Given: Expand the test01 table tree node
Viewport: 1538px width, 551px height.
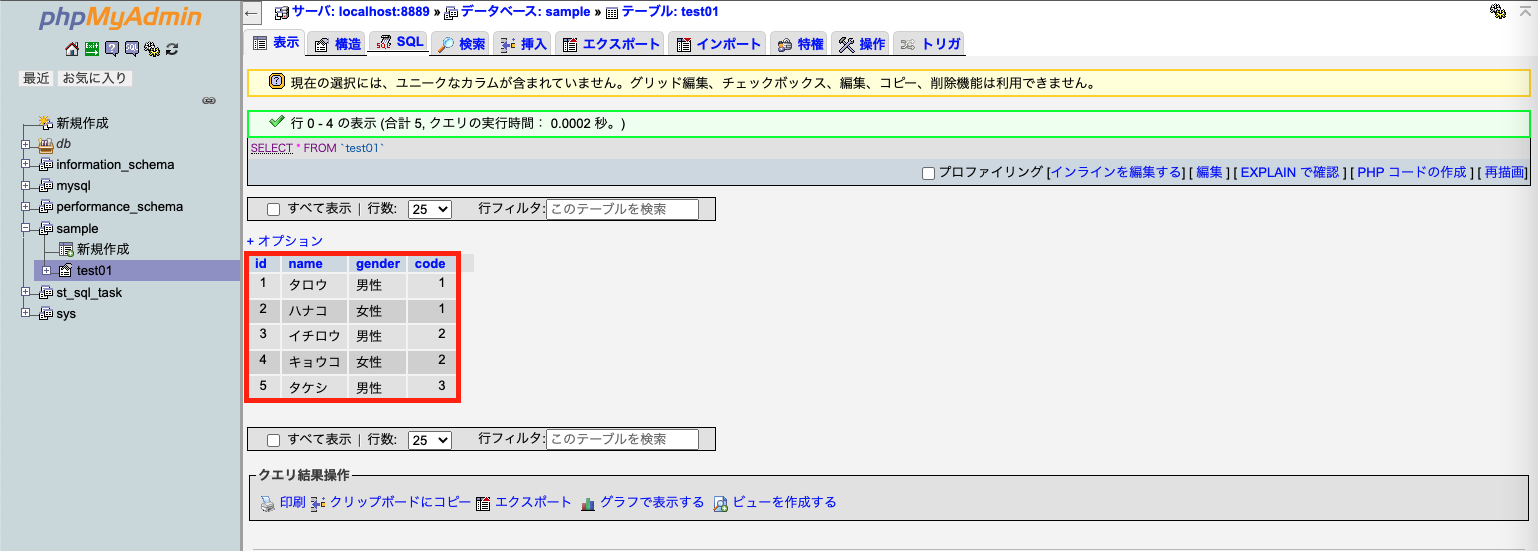Looking at the screenshot, I should click(x=46, y=271).
